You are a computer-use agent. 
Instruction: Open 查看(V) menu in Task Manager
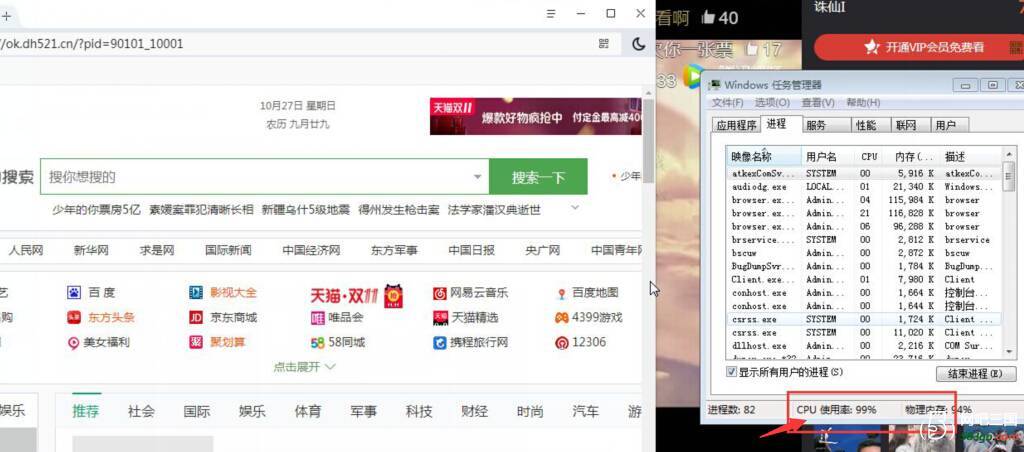coord(818,103)
